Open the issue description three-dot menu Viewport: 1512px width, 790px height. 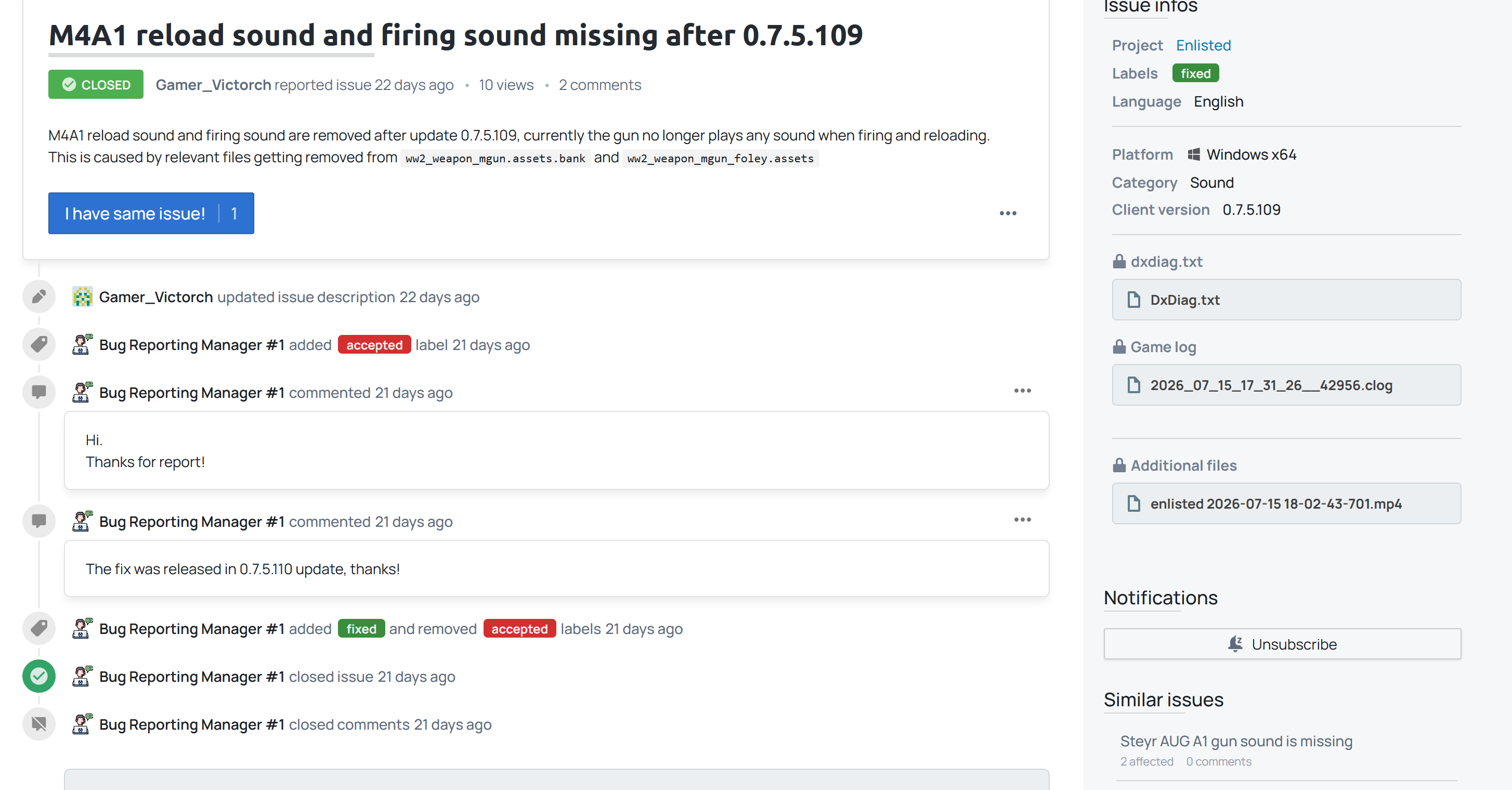(1008, 213)
